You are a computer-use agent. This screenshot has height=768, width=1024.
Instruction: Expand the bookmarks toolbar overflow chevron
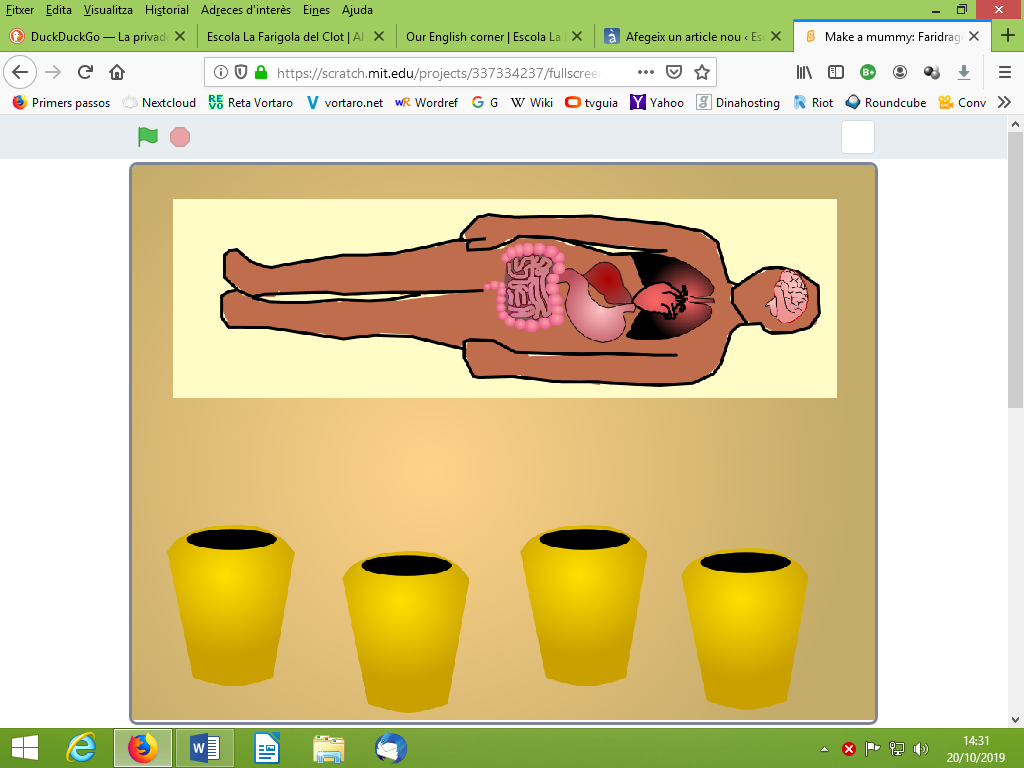pyautogui.click(x=1004, y=102)
